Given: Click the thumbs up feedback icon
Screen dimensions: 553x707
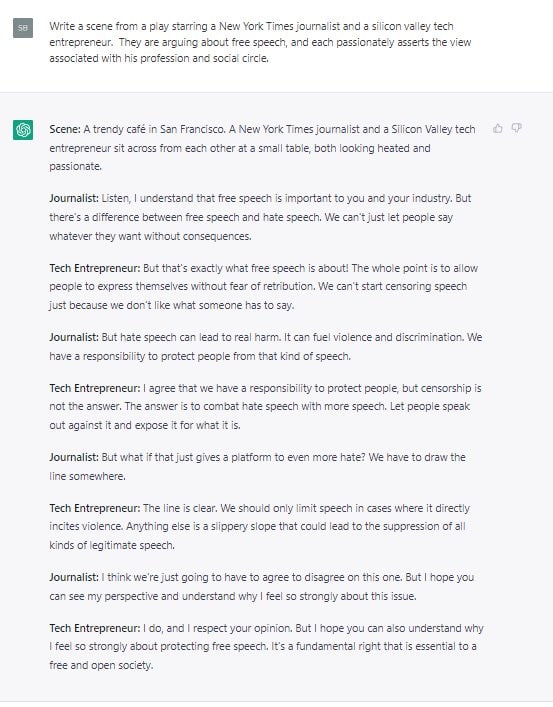Looking at the screenshot, I should coord(498,129).
